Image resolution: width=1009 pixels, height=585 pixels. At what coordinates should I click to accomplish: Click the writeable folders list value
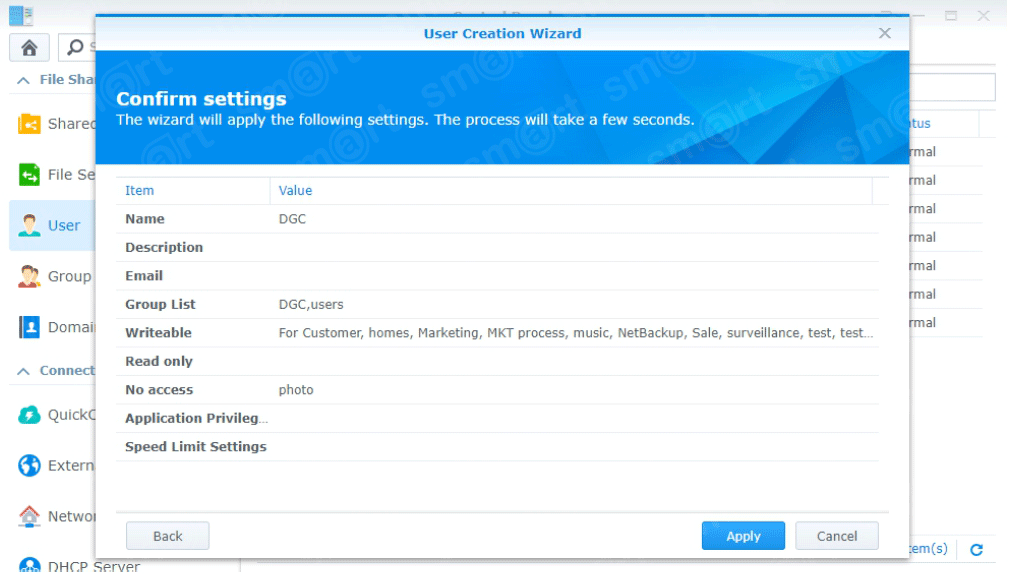577,333
